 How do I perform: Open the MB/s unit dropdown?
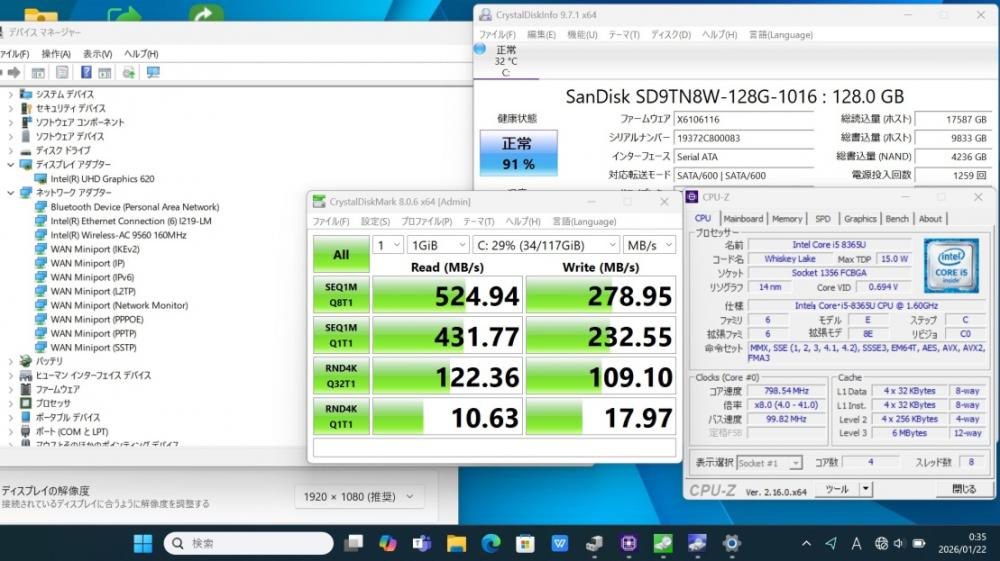(649, 245)
